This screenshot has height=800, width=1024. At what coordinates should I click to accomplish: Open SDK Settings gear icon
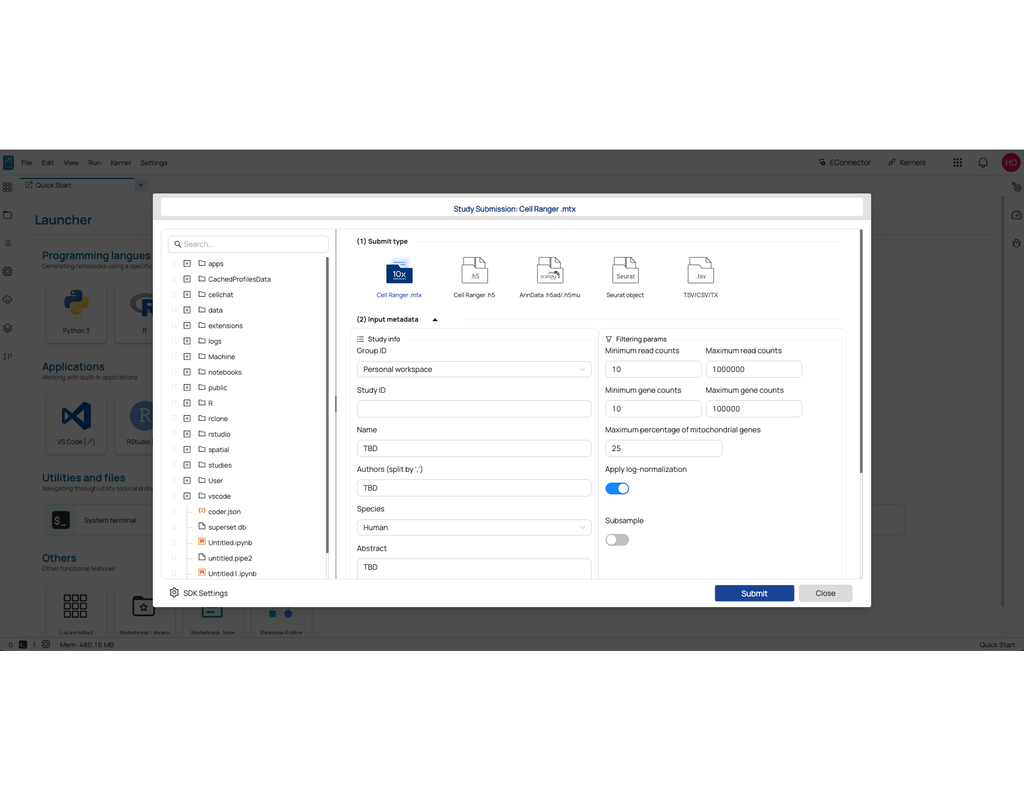(174, 593)
